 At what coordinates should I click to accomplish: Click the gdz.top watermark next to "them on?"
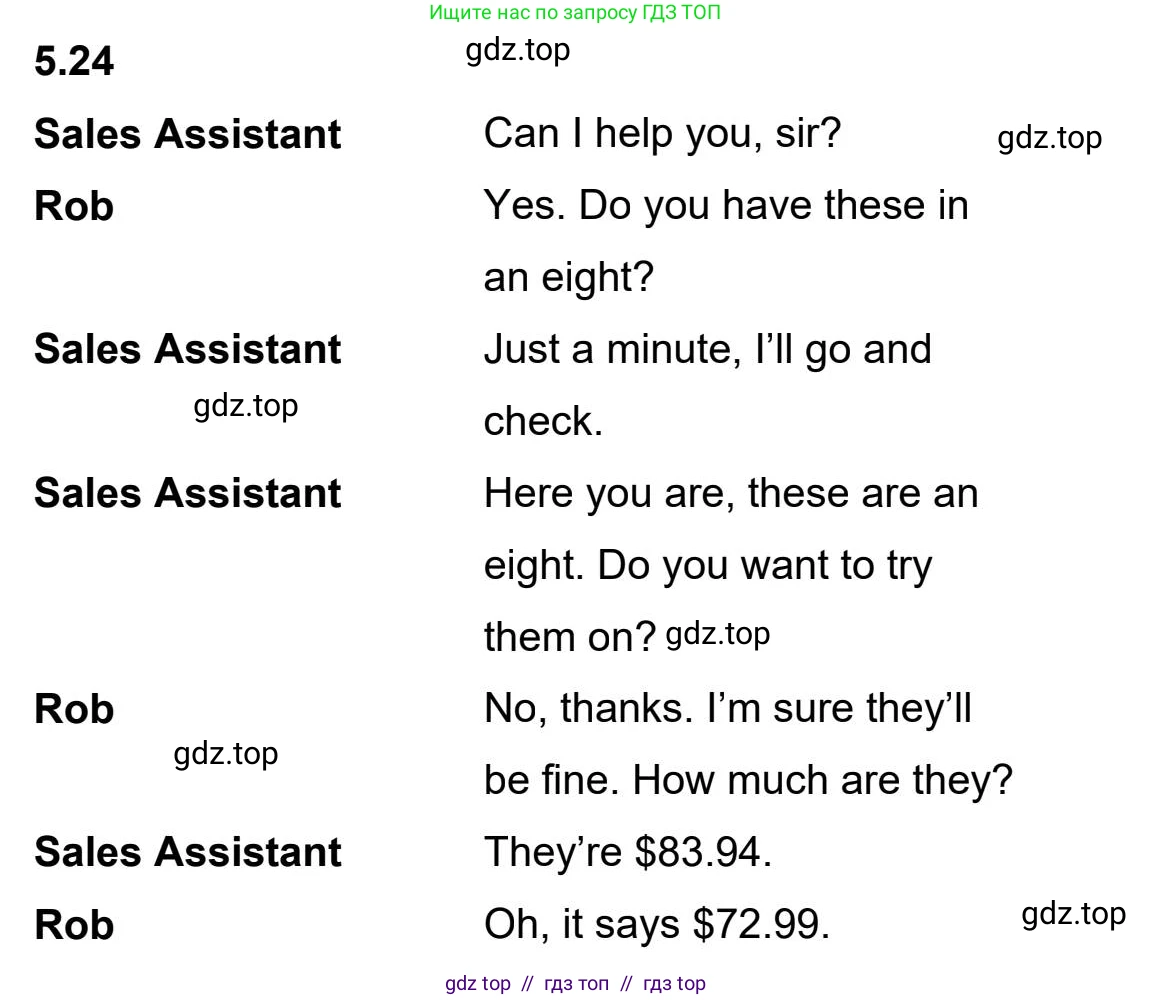(717, 633)
